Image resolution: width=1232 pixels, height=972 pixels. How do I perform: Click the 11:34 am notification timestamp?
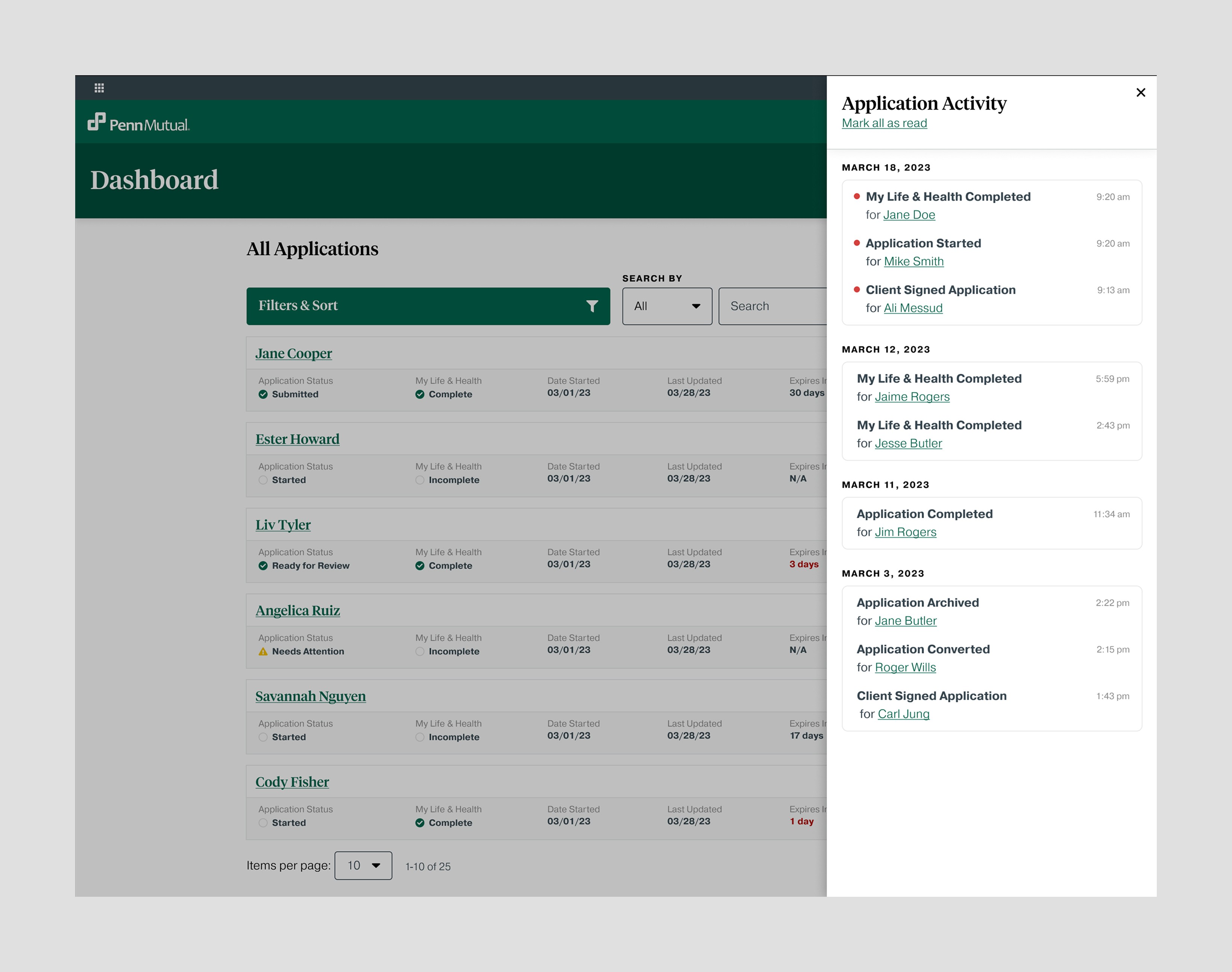click(1111, 515)
